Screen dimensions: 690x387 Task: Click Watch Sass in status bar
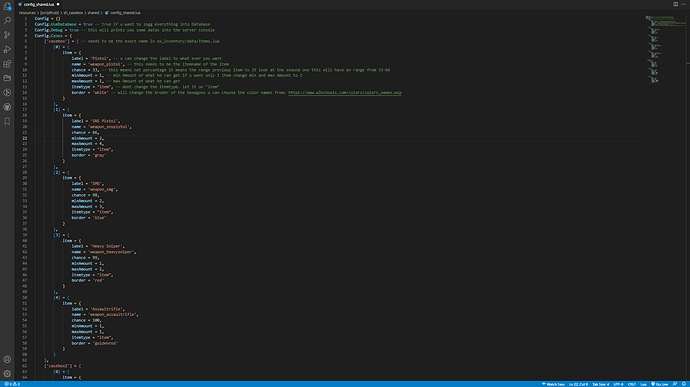553,384
